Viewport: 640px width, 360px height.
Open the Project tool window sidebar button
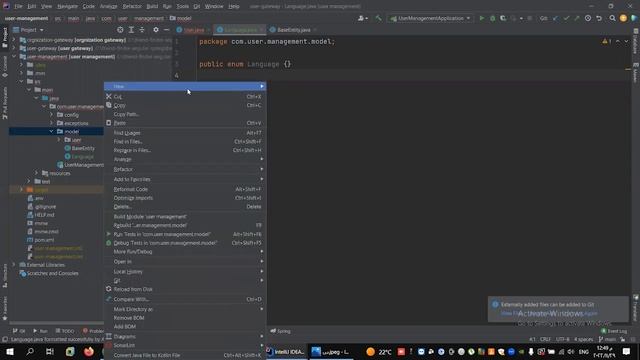pos(4,38)
